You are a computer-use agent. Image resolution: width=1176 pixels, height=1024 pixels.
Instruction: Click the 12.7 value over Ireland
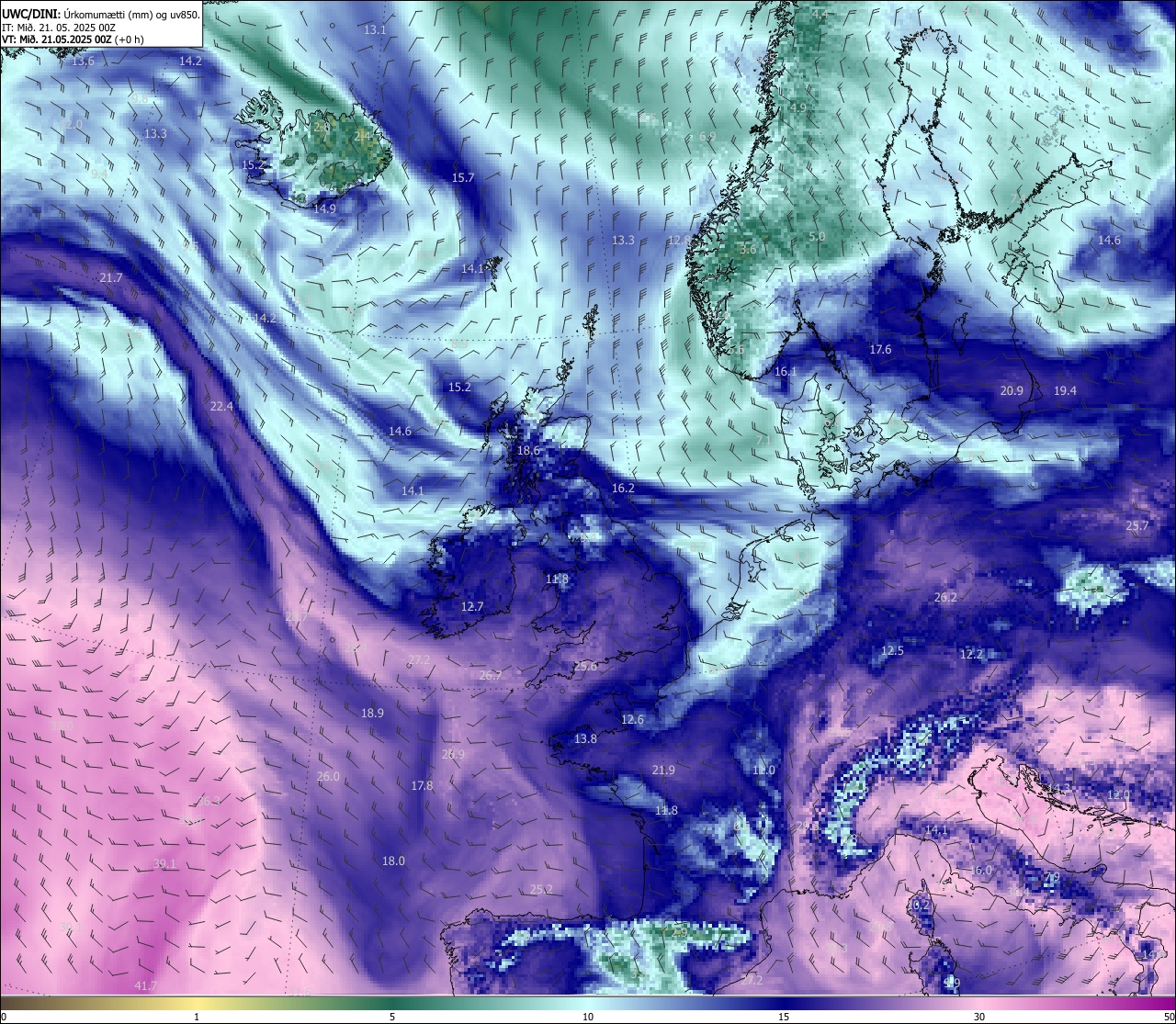click(x=472, y=606)
